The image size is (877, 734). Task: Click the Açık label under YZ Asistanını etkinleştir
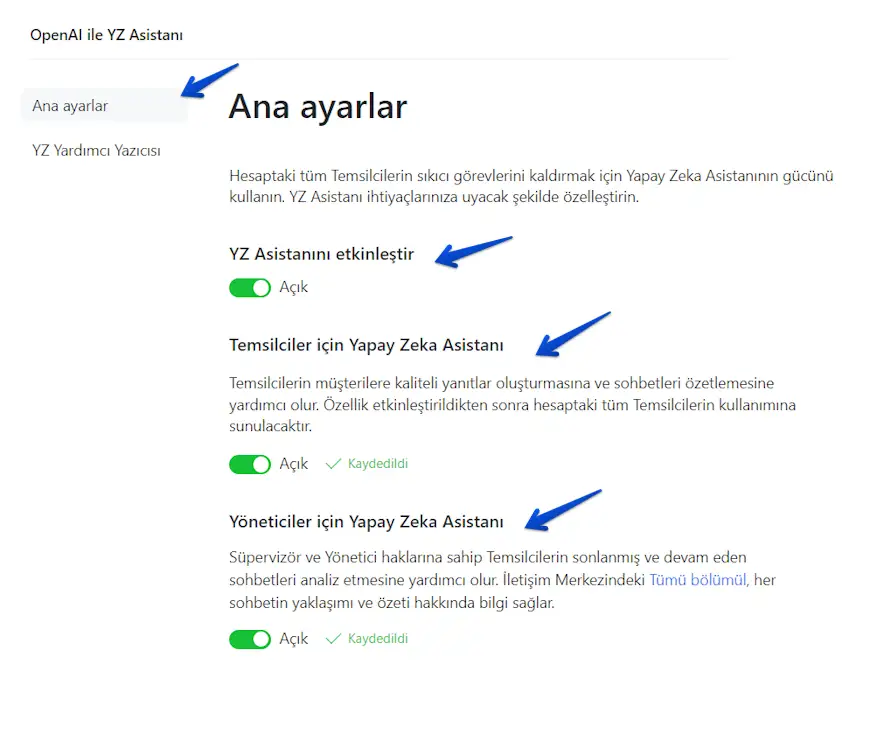[294, 288]
